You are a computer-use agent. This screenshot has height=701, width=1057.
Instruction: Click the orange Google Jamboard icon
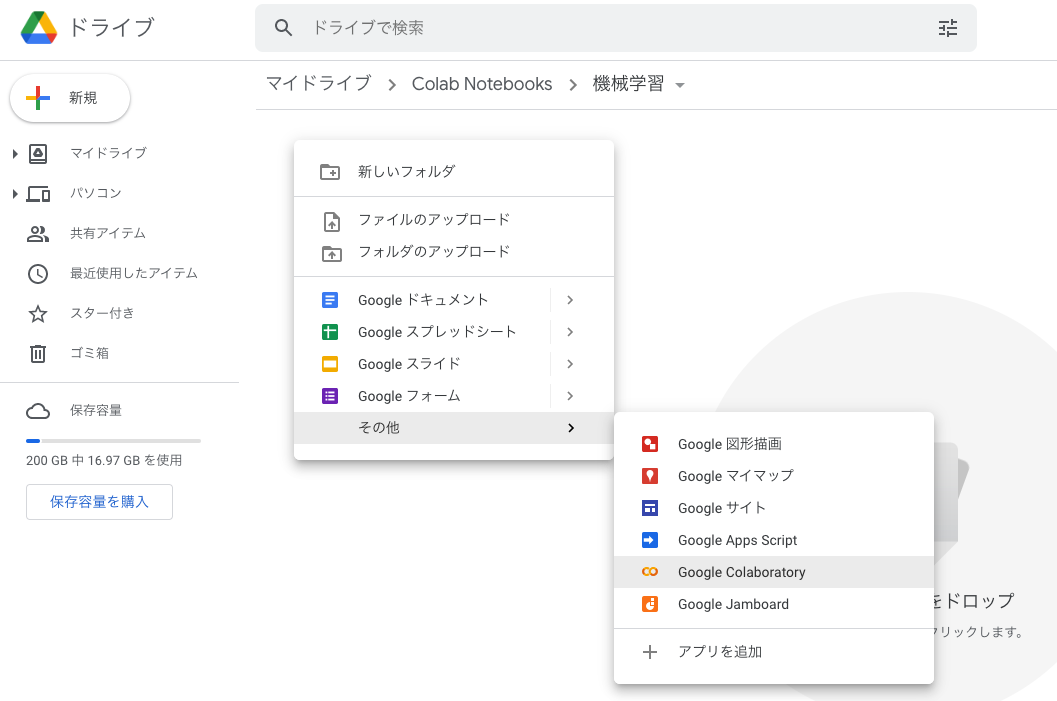[650, 604]
